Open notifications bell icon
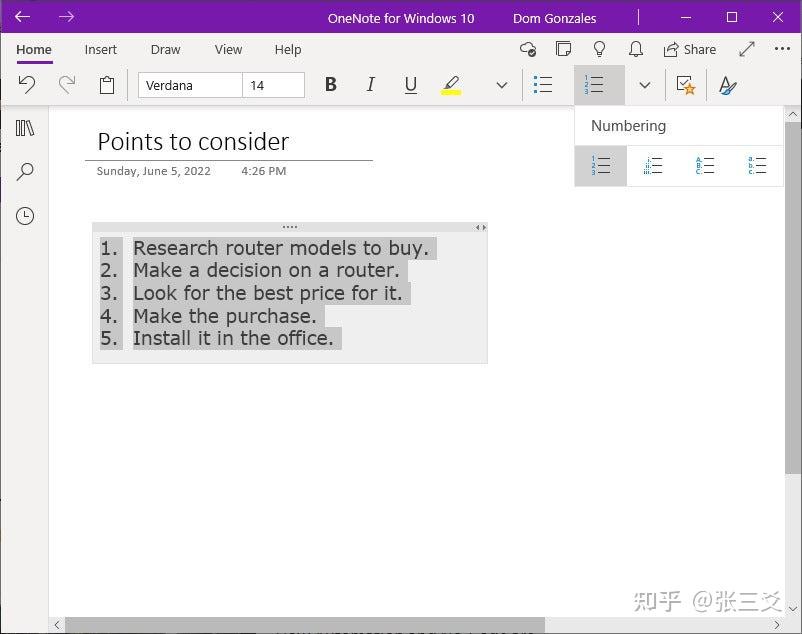This screenshot has width=802, height=634. pos(636,49)
